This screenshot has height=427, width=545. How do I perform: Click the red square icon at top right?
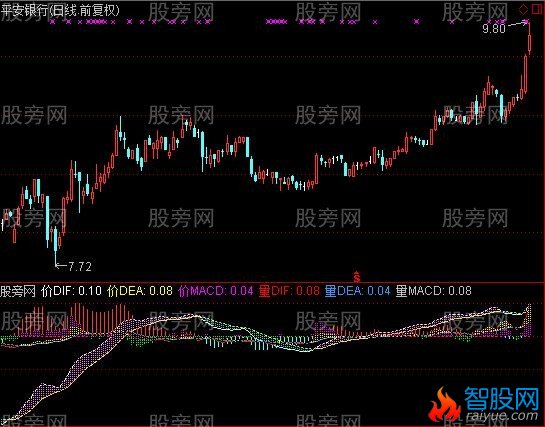point(536,9)
